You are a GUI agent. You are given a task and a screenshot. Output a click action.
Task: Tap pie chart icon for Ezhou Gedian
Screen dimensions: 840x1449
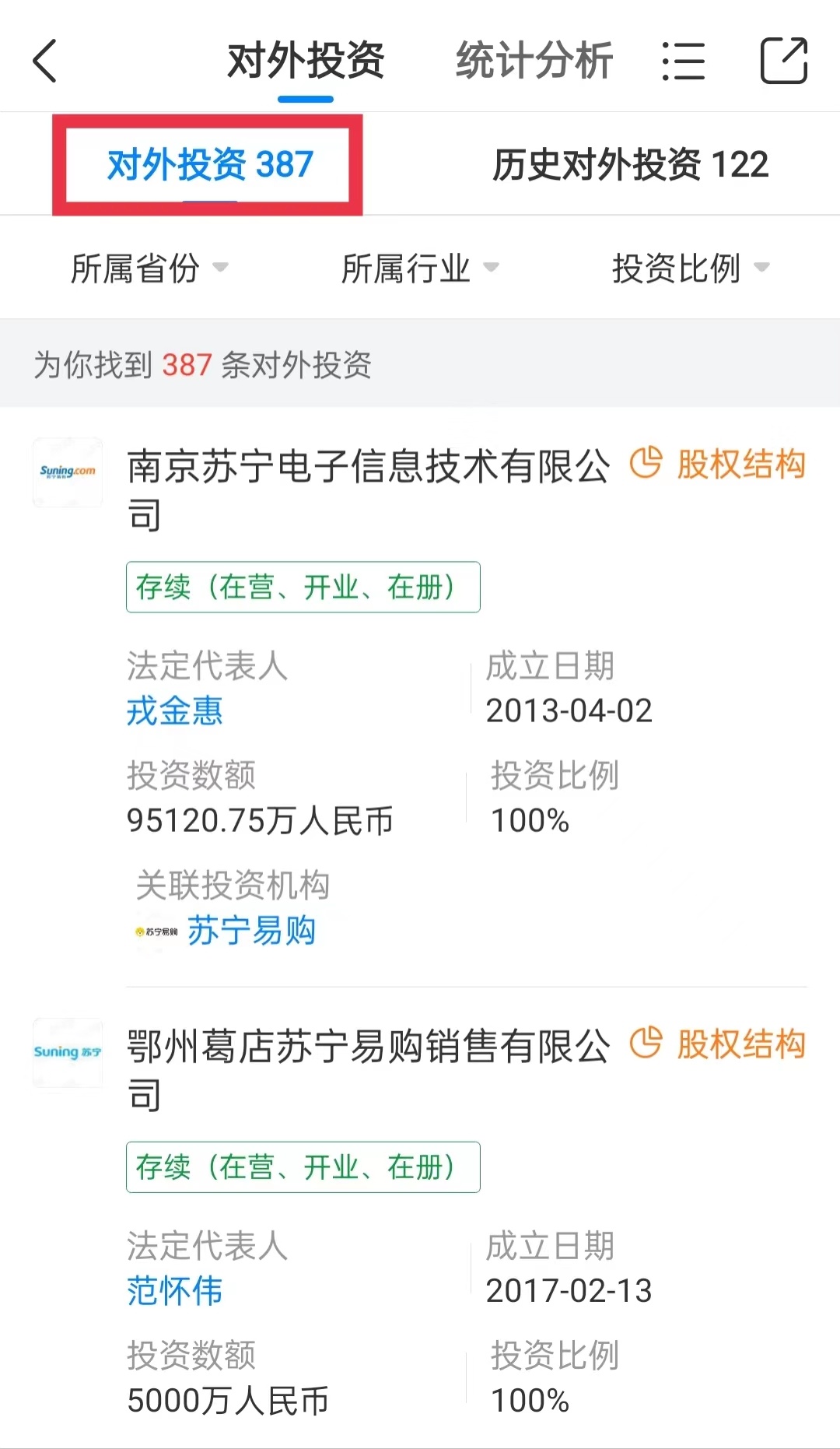(x=646, y=1044)
